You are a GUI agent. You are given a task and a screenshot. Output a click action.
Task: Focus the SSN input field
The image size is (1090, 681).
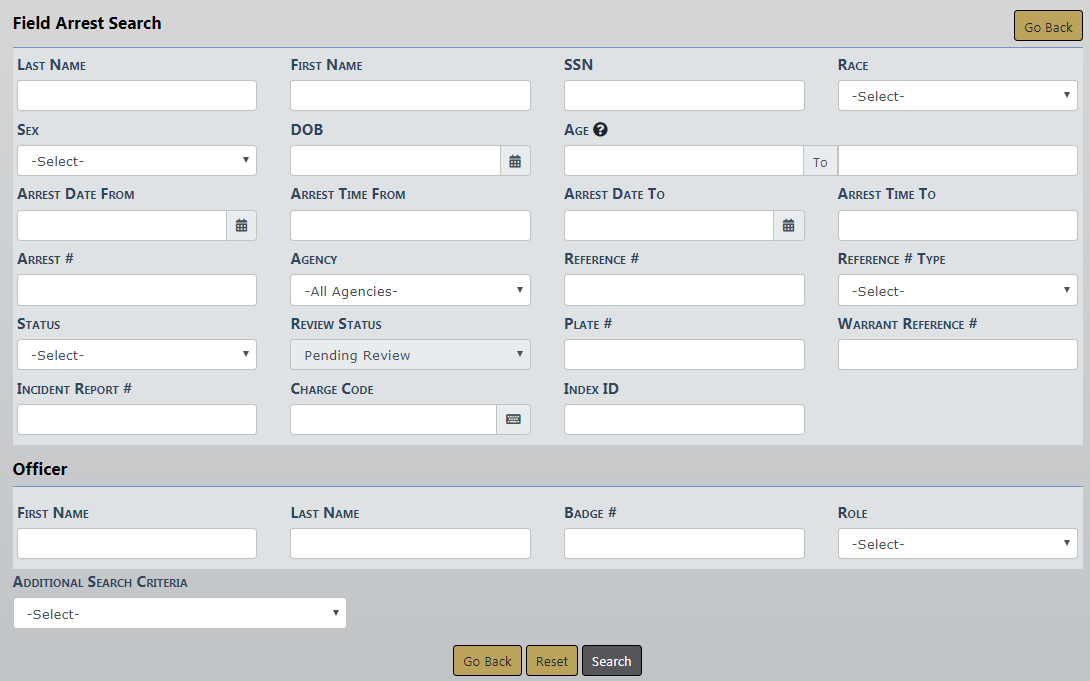(x=684, y=96)
